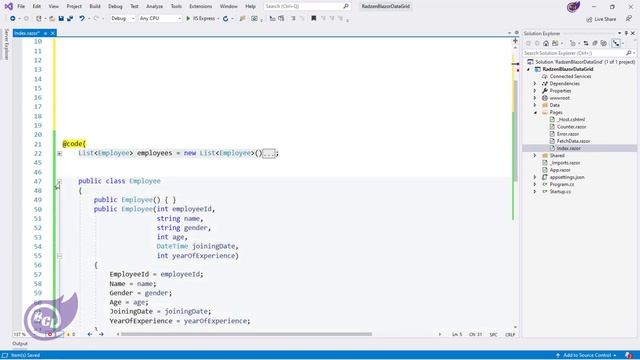
Task: Expand the collapsed employees list region
Action: [60, 153]
